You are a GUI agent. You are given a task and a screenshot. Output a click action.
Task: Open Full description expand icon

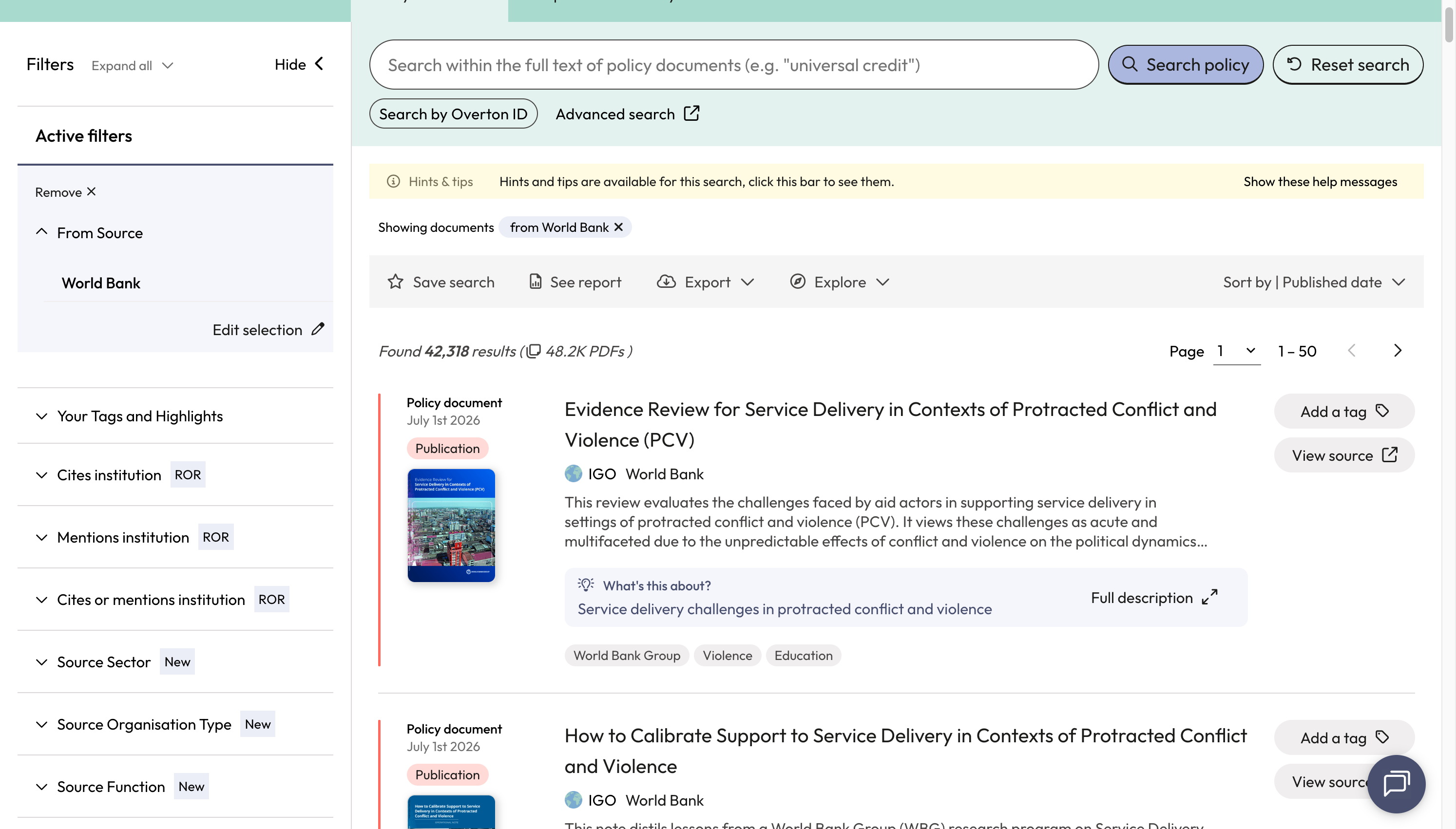tap(1209, 597)
